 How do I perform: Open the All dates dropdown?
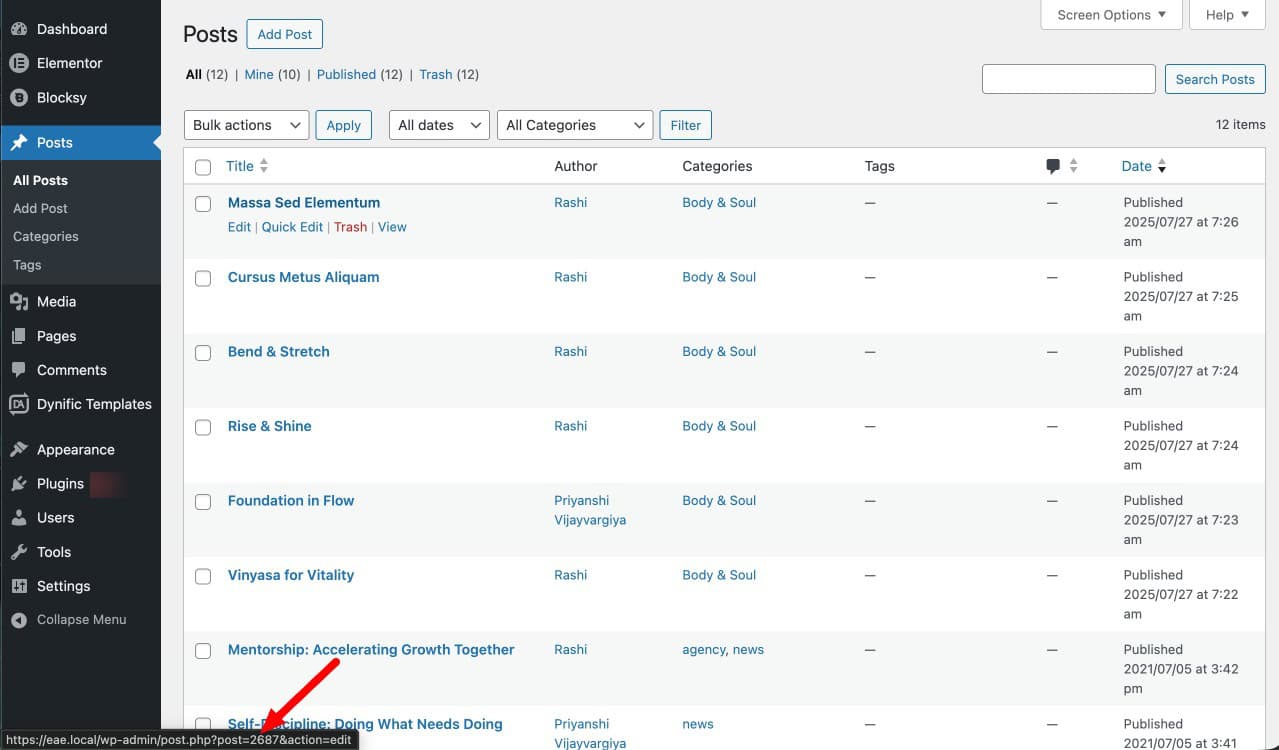pyautogui.click(x=439, y=125)
